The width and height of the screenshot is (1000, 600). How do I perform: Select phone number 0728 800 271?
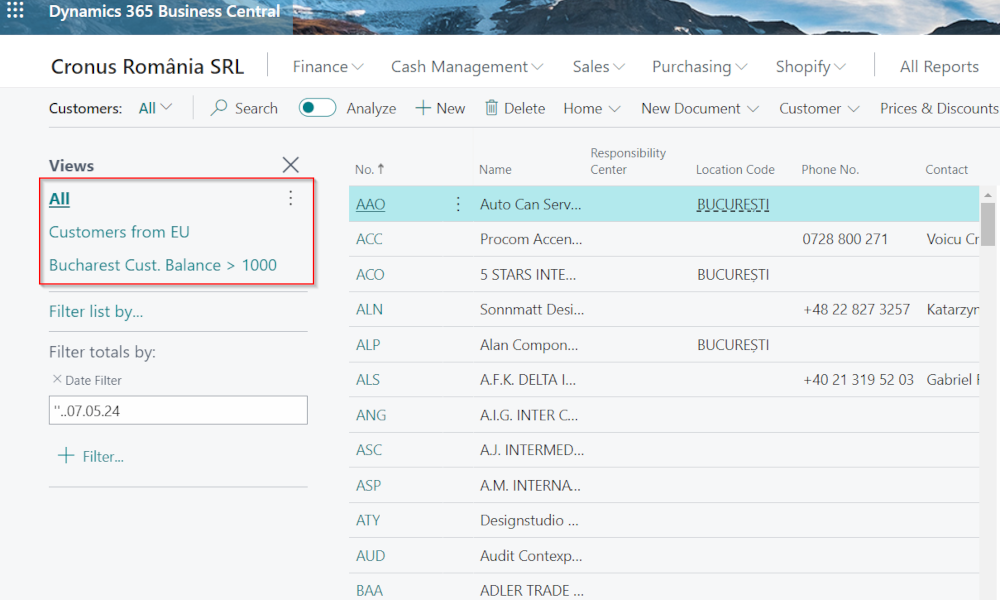tap(845, 239)
